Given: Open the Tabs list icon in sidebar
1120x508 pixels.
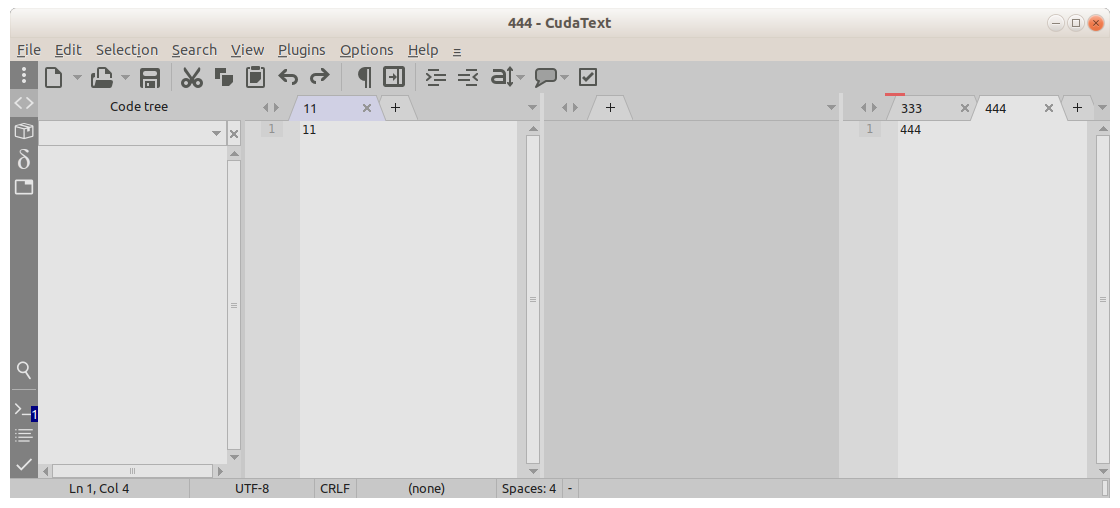Looking at the screenshot, I should click(24, 187).
